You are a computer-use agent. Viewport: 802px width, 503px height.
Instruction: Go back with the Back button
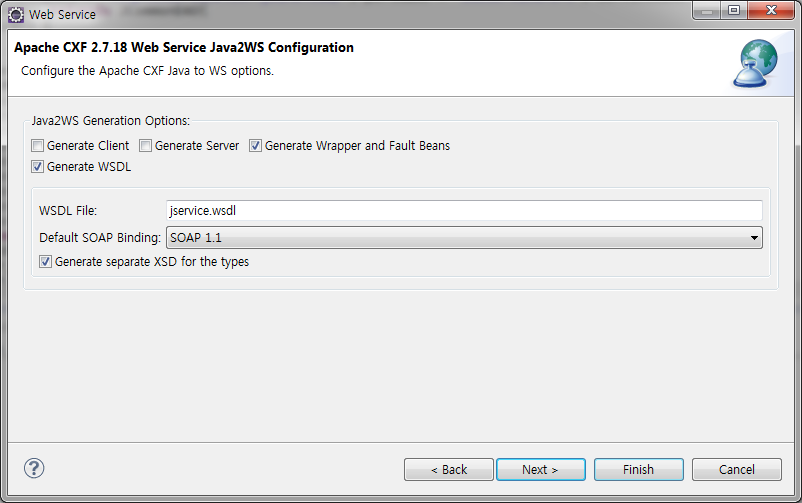449,470
